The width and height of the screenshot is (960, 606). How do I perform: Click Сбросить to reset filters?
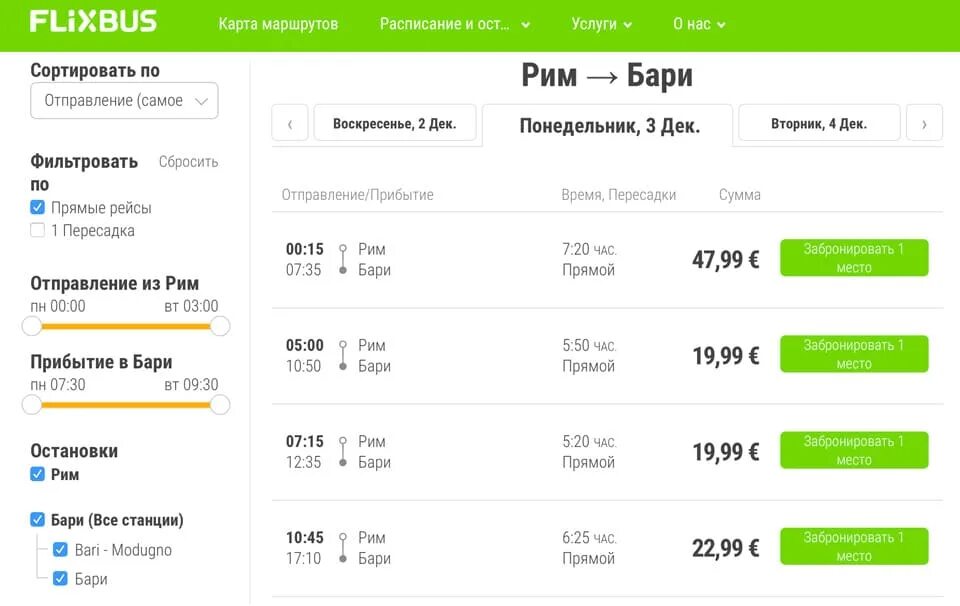pos(188,162)
